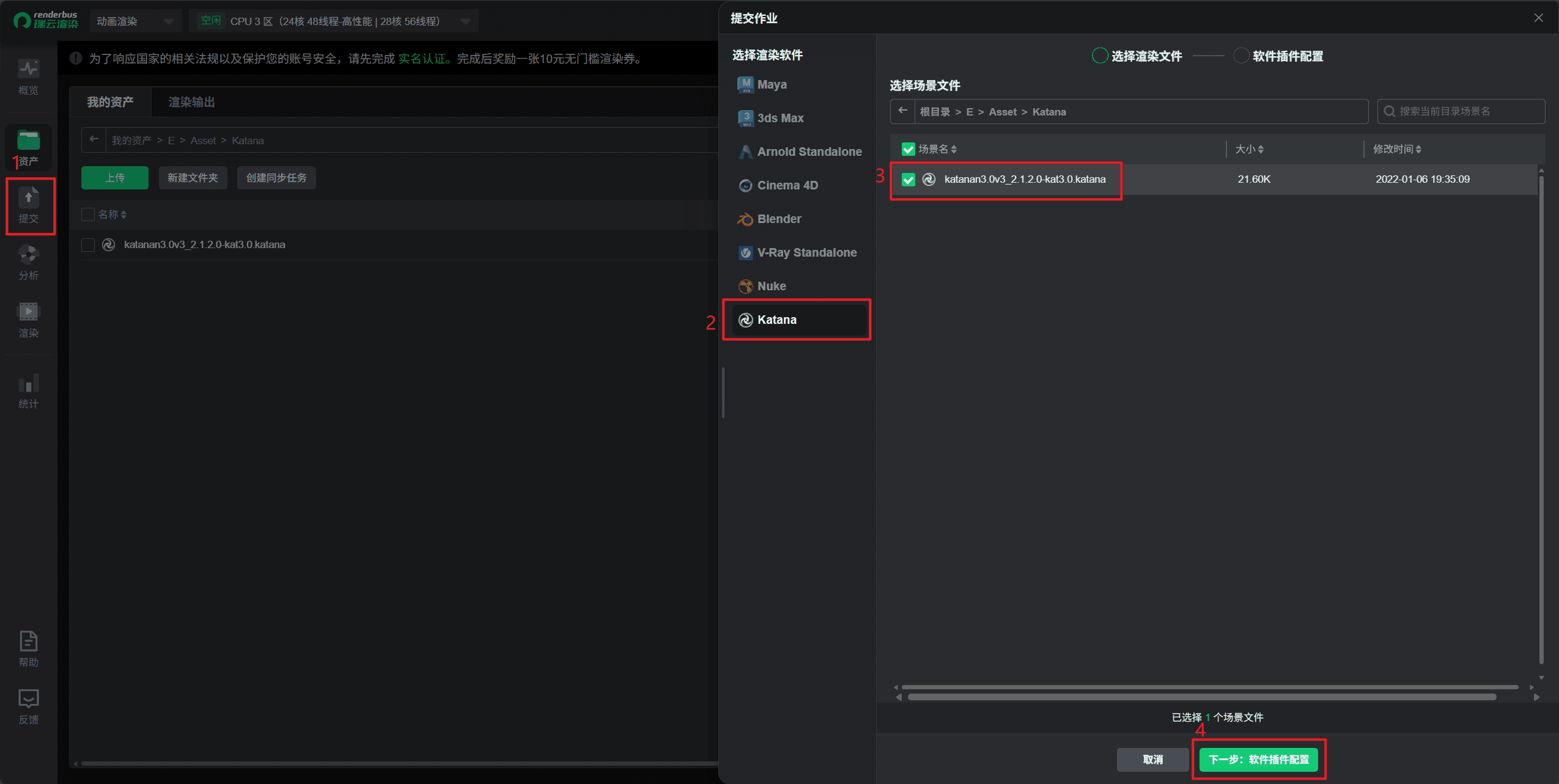The width and height of the screenshot is (1559, 784).
Task: Click the 21.60K size cell
Action: pos(1254,179)
